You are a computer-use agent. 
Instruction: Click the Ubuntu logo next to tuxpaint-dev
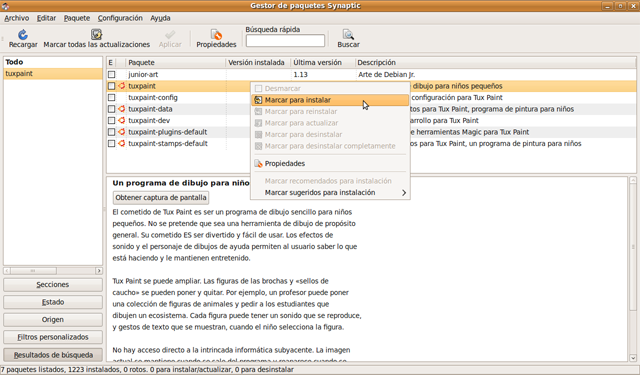(x=121, y=120)
